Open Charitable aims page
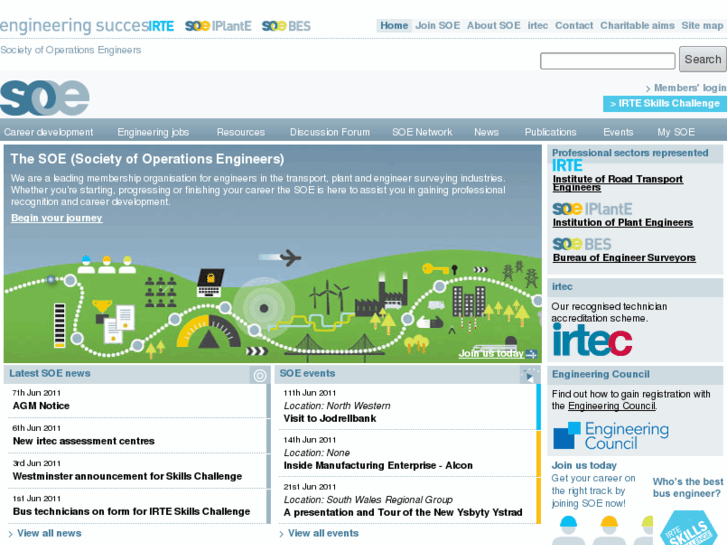 [637, 26]
